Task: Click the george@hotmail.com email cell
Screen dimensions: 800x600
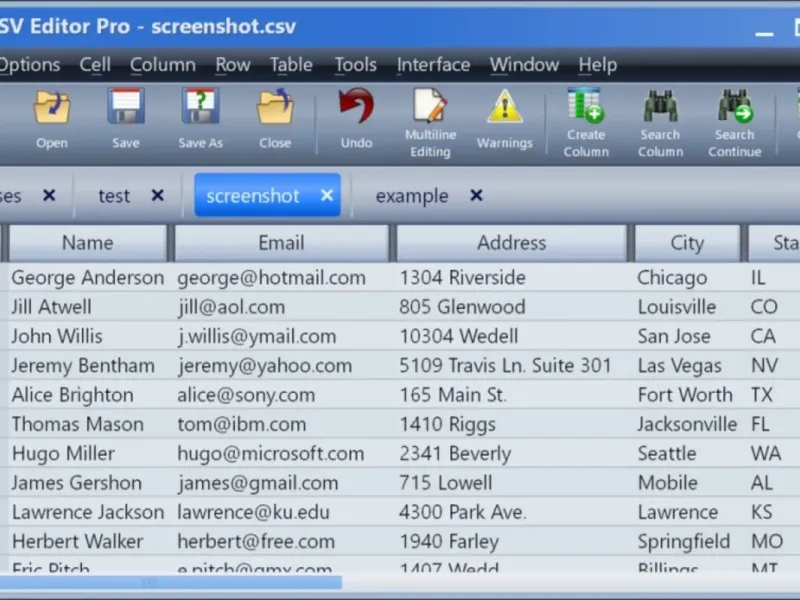Action: coord(284,278)
